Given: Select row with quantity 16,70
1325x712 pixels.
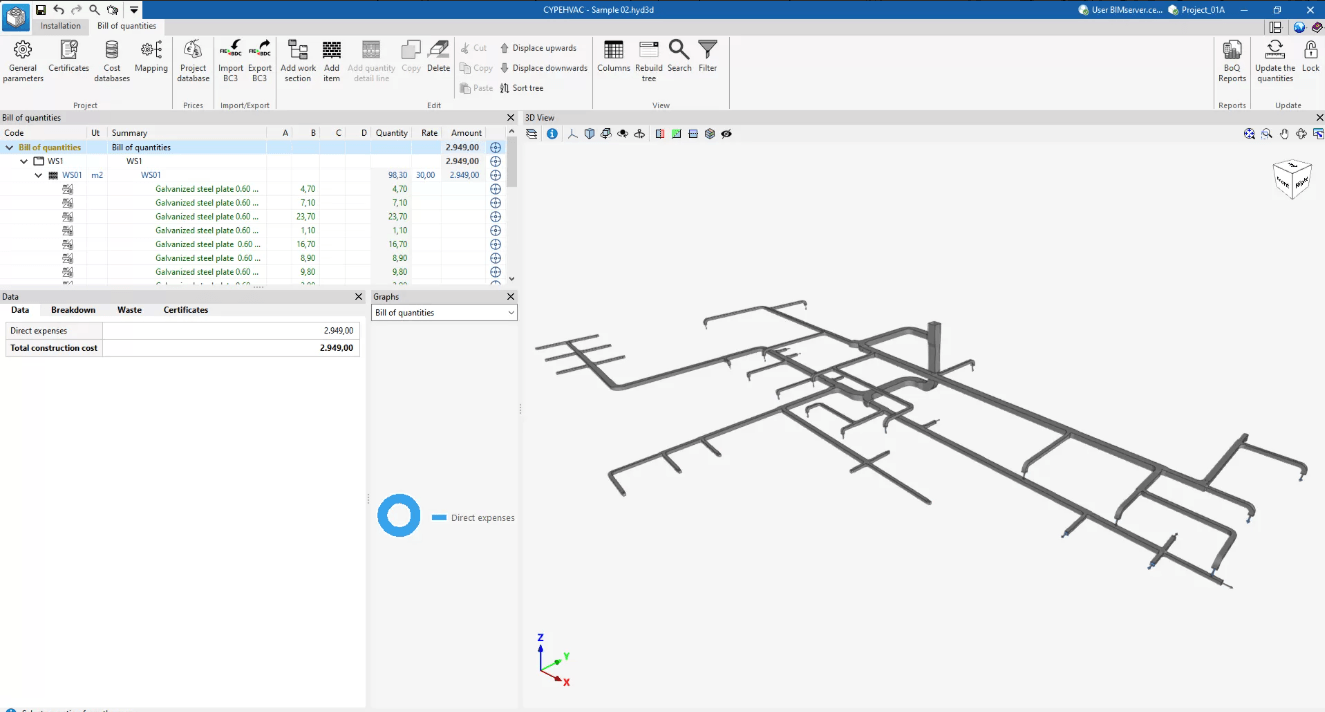Looking at the screenshot, I should pyautogui.click(x=252, y=244).
